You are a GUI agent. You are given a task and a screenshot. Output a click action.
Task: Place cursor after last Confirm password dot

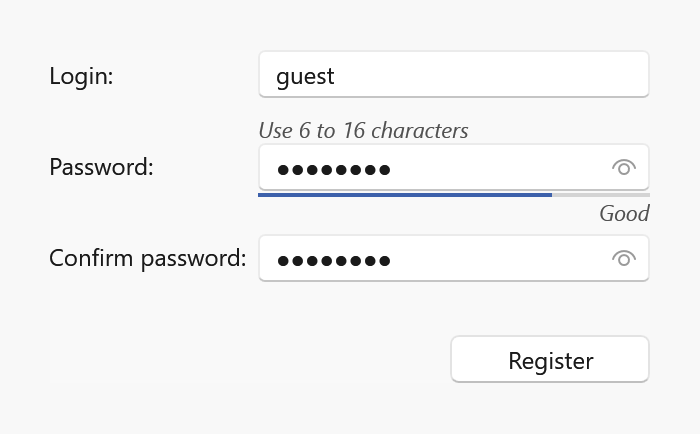coord(392,261)
